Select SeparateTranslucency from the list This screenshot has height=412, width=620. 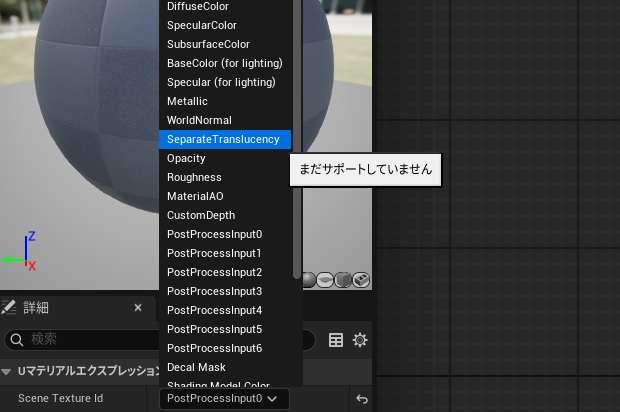[223, 139]
